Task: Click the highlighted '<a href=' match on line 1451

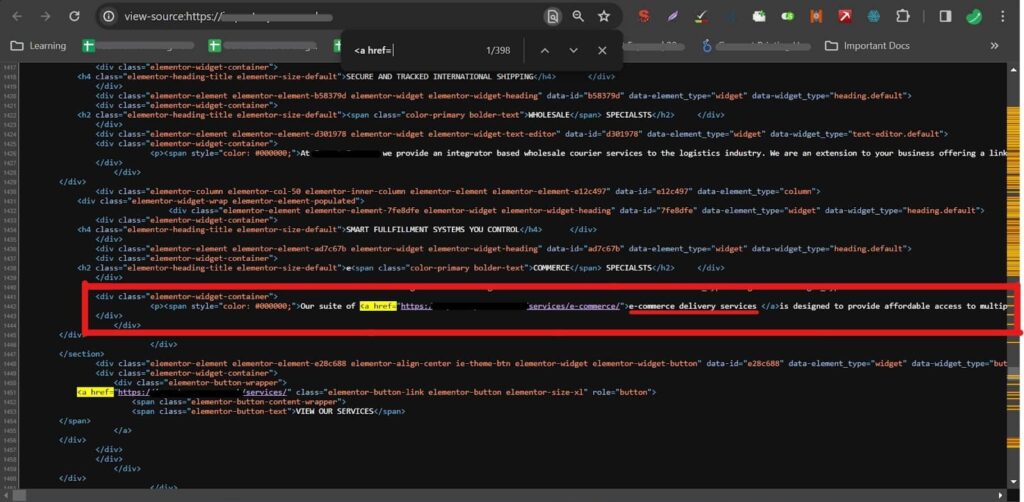Action: (x=95, y=392)
